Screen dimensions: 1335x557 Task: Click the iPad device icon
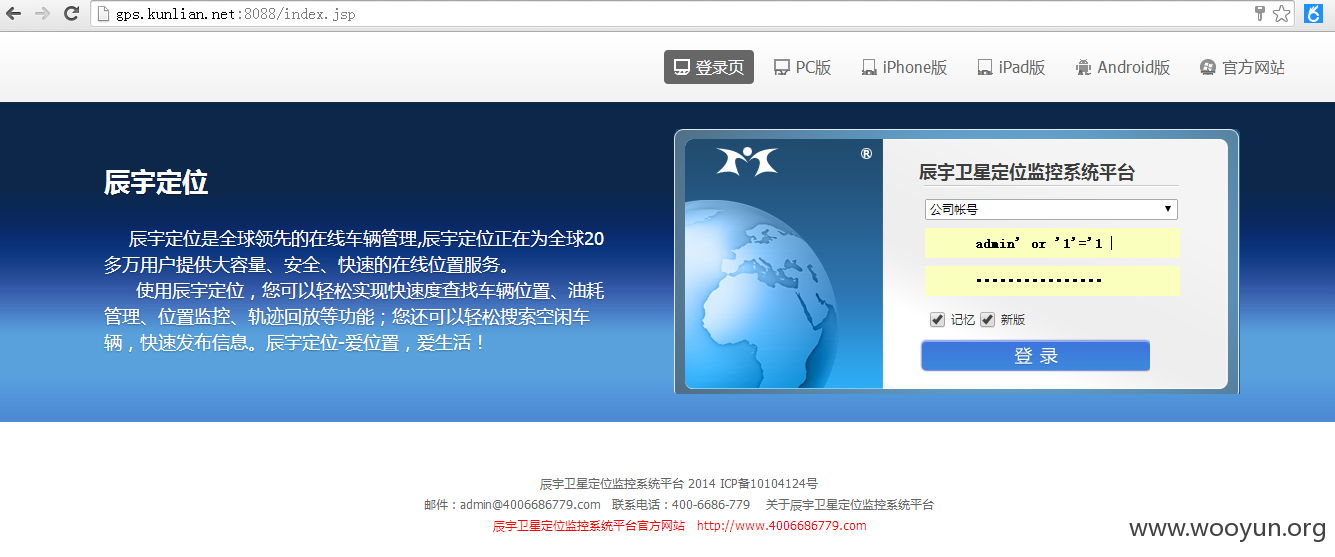click(x=985, y=68)
